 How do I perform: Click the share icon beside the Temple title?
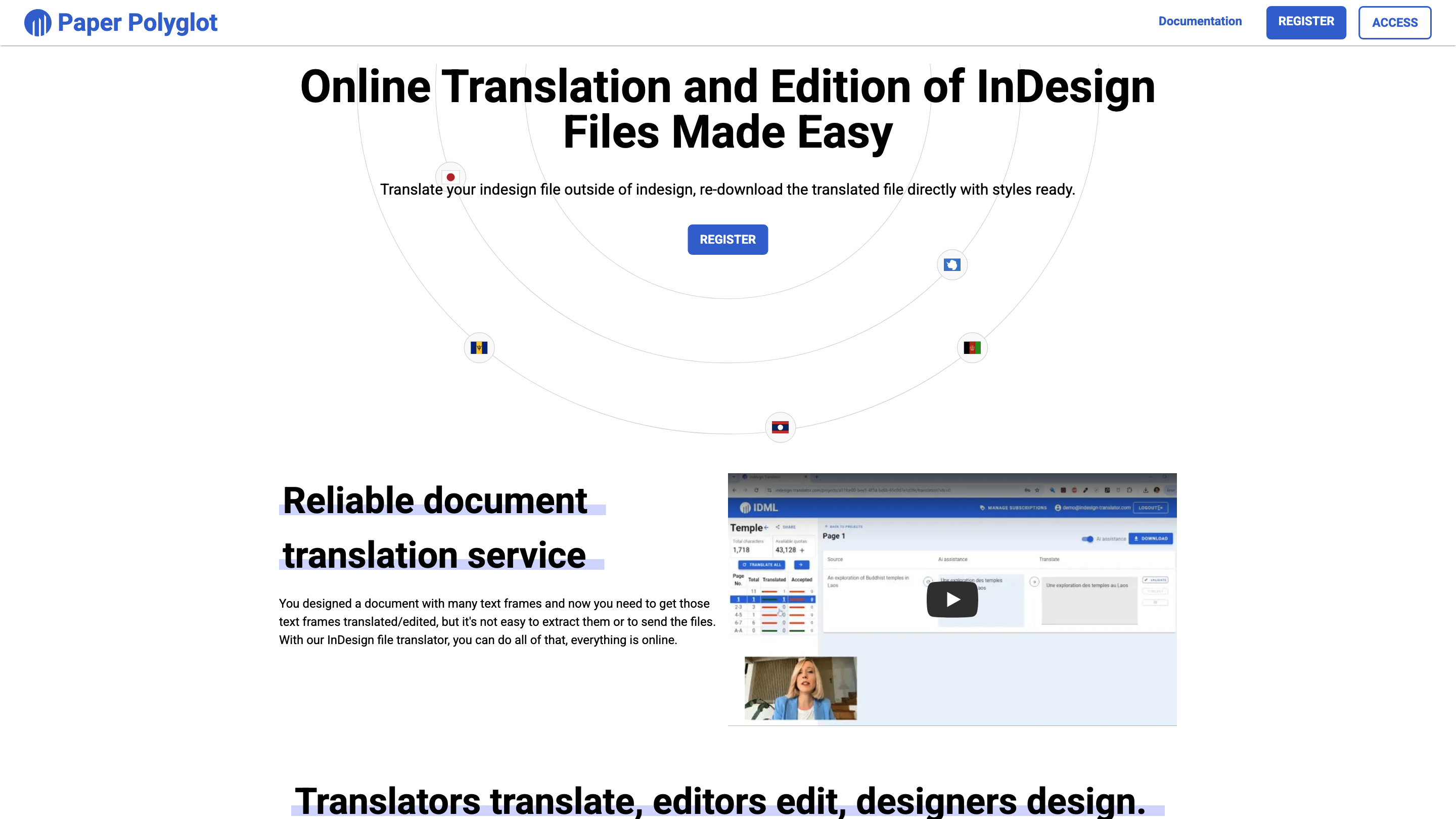779,527
